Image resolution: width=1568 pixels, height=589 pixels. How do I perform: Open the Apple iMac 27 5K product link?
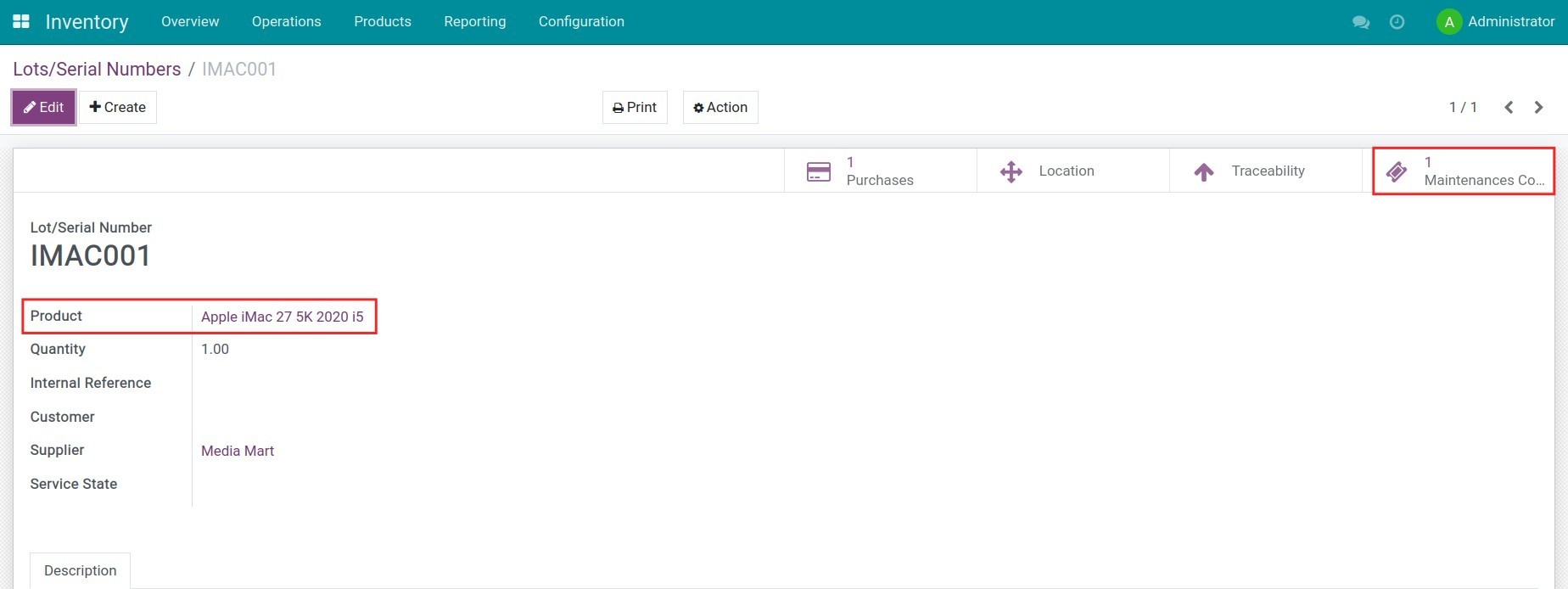(282, 317)
